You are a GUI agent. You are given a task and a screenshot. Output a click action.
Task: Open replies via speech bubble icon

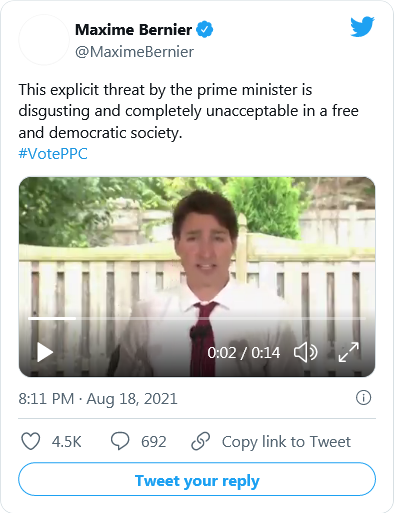coord(120,441)
